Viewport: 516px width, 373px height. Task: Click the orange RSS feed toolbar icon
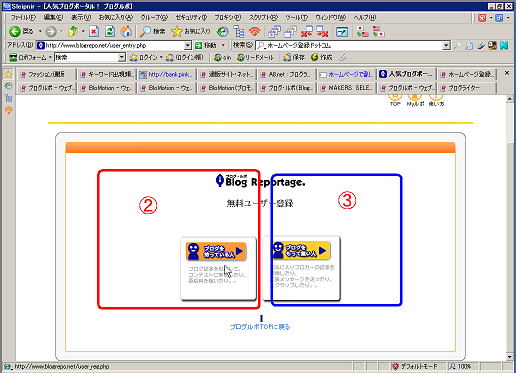pyautogui.click(x=255, y=31)
